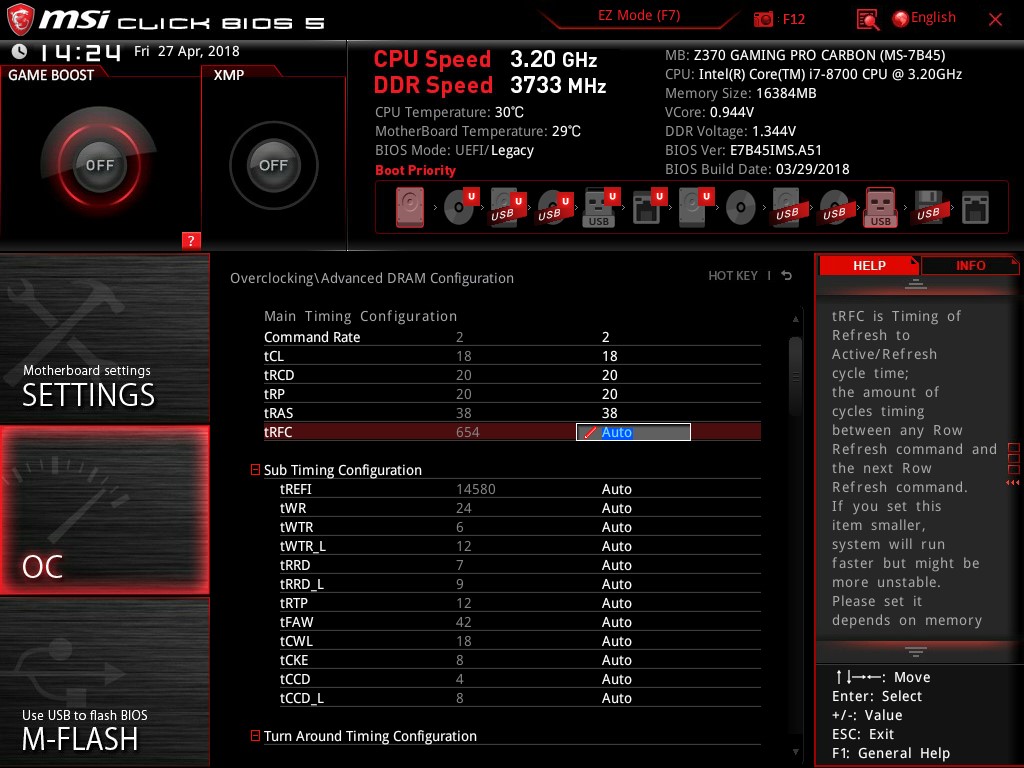
Task: Open the SETTINGS motherboard settings section
Action: tap(104, 338)
